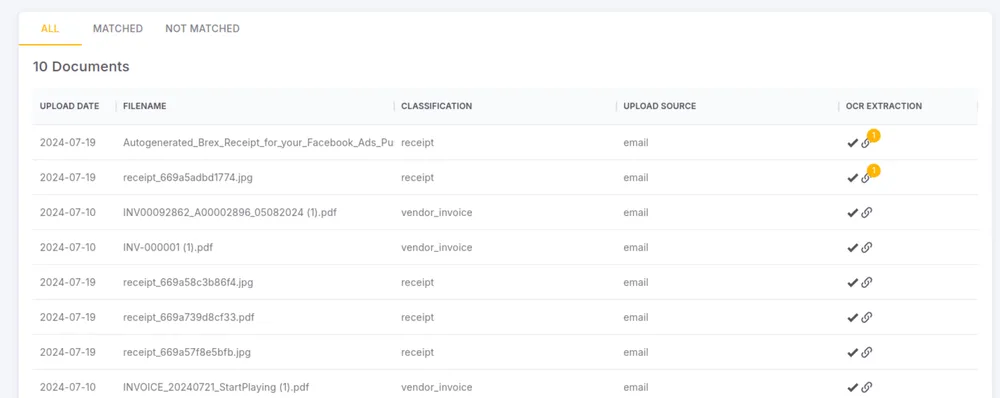Click receipt classification for Autogenerated_Brex_Receipt row
The width and height of the screenshot is (1000, 398).
click(x=418, y=143)
